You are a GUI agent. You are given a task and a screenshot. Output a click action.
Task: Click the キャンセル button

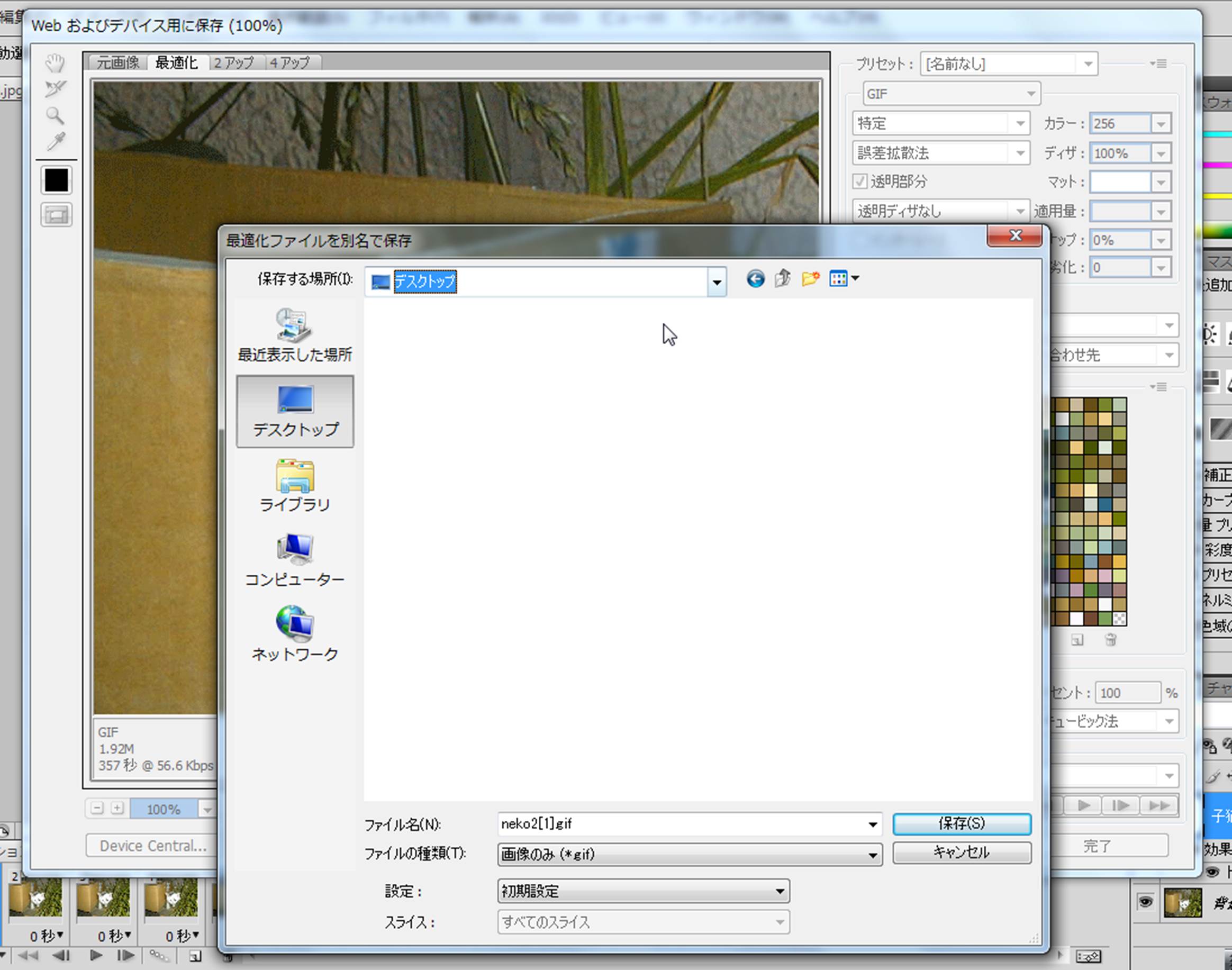pyautogui.click(x=961, y=852)
